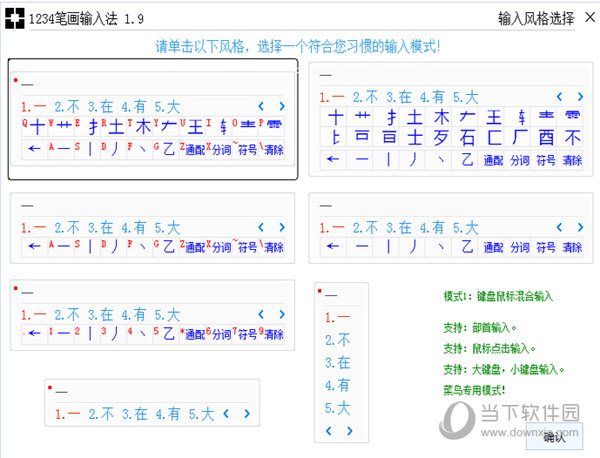Click the 目 radical key
The width and height of the screenshot is (600, 458).
coord(388,137)
